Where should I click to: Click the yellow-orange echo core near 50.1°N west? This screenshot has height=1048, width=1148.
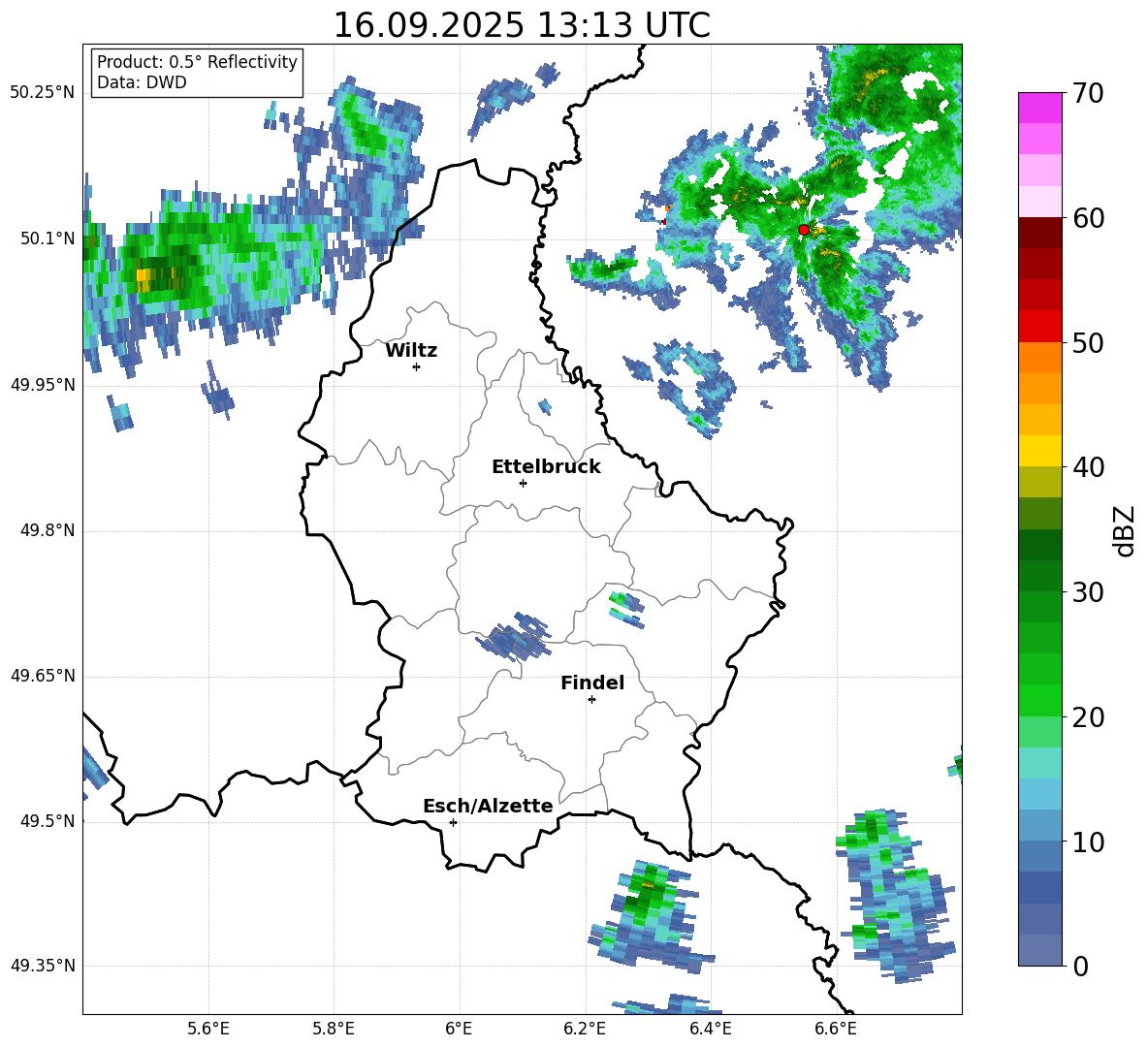(145, 276)
